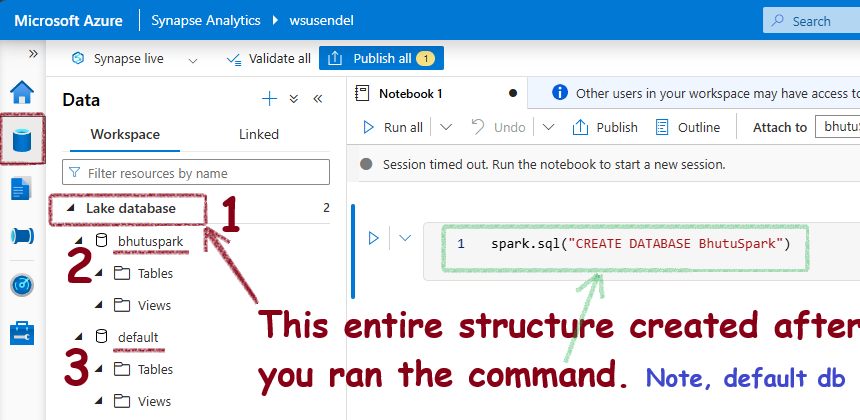Open the Undo options dropdown arrow
The width and height of the screenshot is (860, 420).
coord(548,127)
